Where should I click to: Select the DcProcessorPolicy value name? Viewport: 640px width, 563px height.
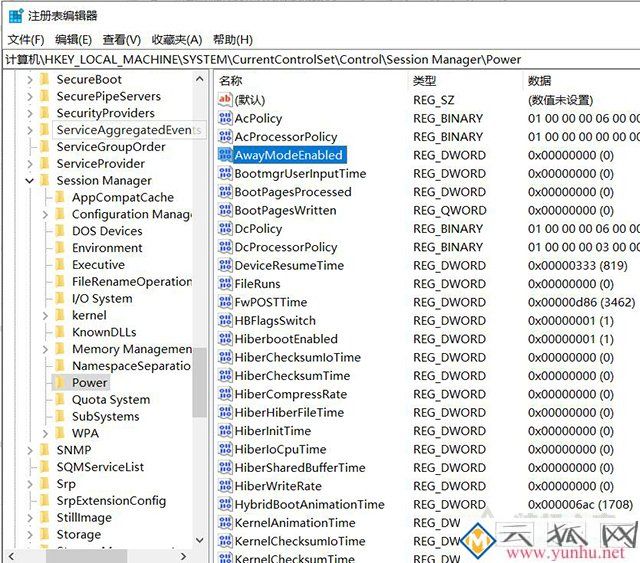[x=286, y=247]
